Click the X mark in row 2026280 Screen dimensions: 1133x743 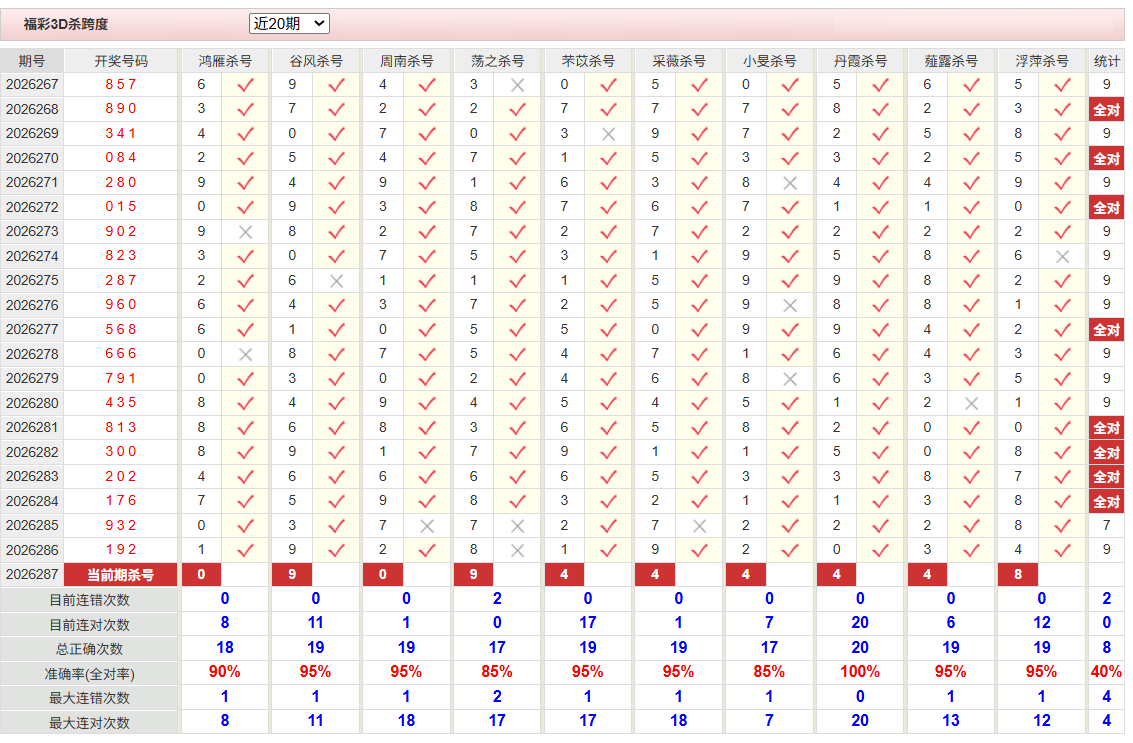(x=971, y=403)
